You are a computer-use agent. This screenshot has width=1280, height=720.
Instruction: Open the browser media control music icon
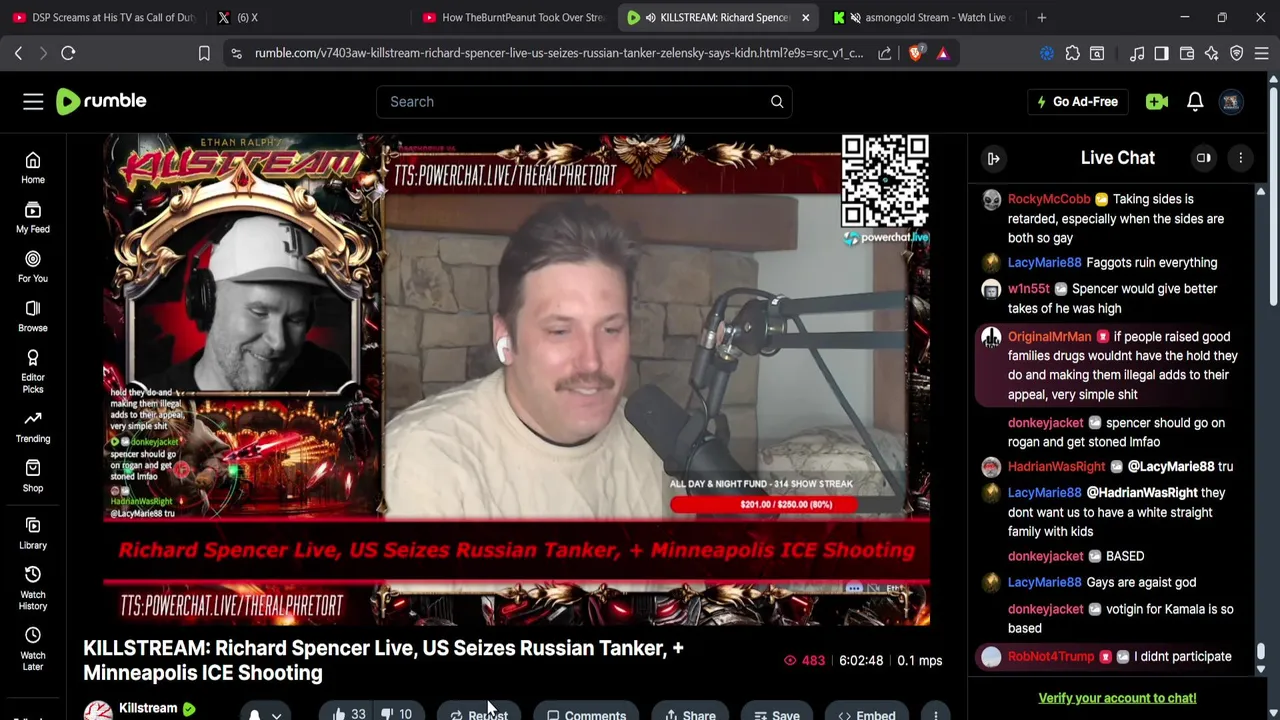(1137, 53)
